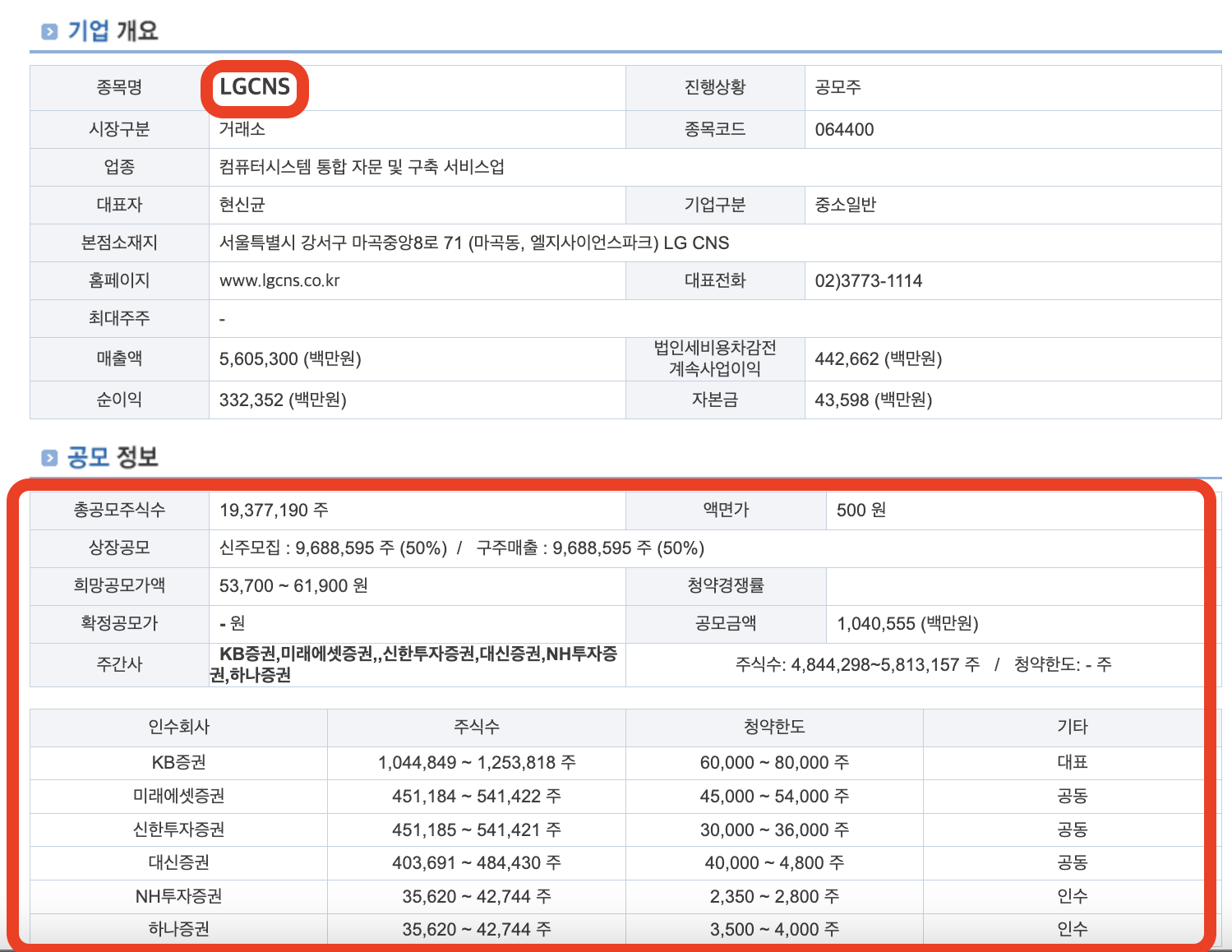This screenshot has width=1232, height=952.
Task: Click the 인수회사 column header
Action: (x=178, y=727)
